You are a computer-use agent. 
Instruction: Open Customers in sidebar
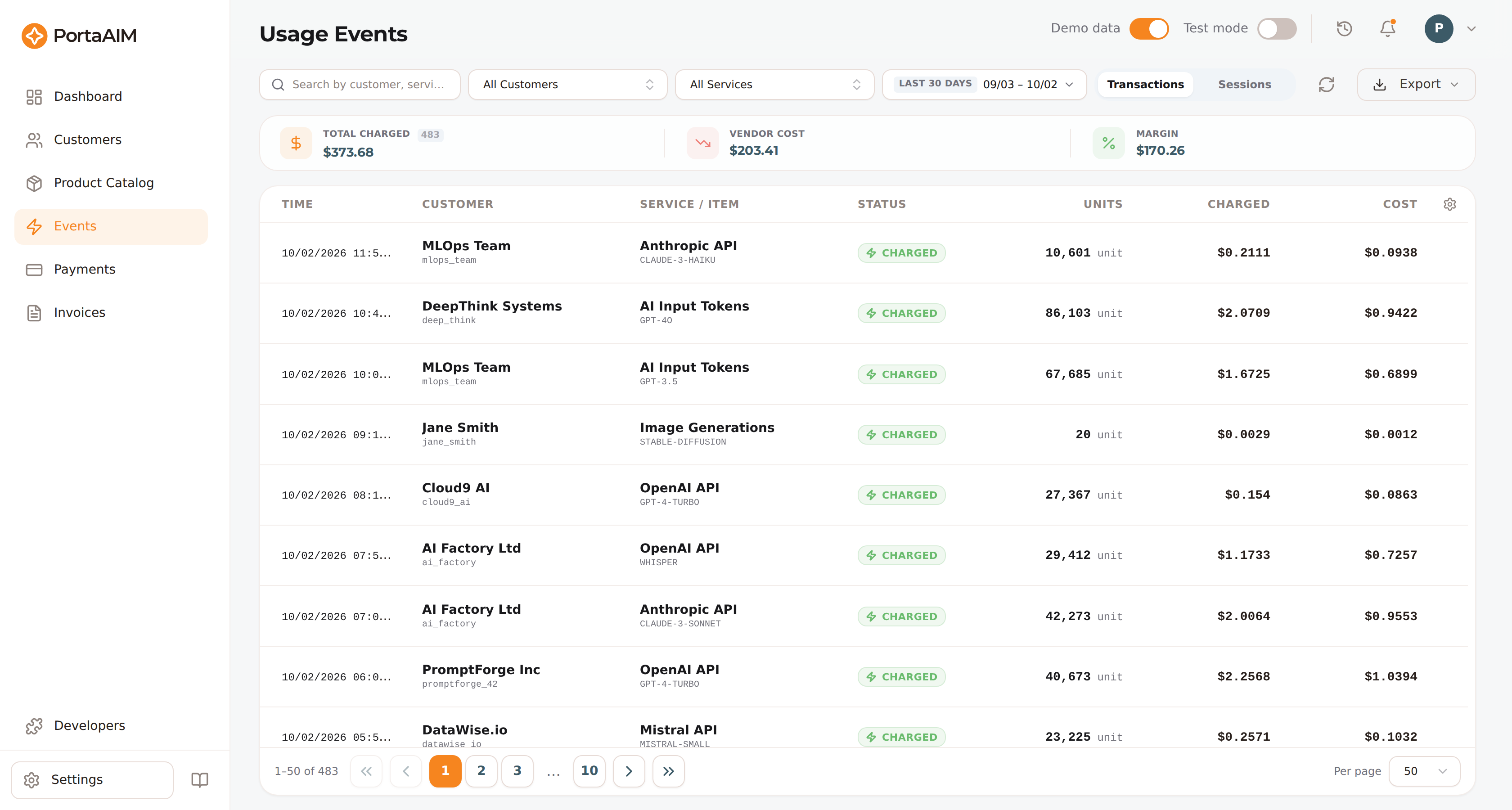(111, 139)
